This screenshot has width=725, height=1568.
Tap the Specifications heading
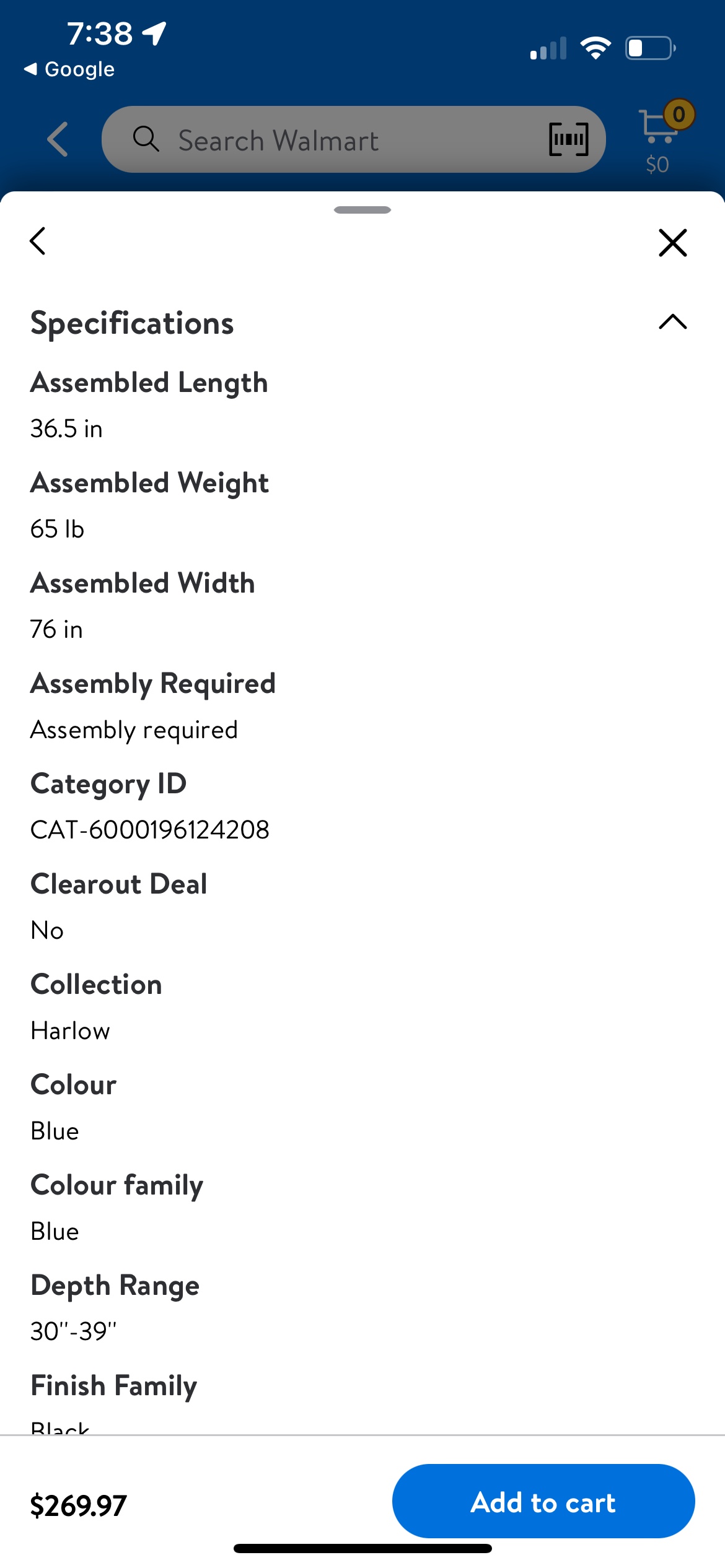(132, 323)
